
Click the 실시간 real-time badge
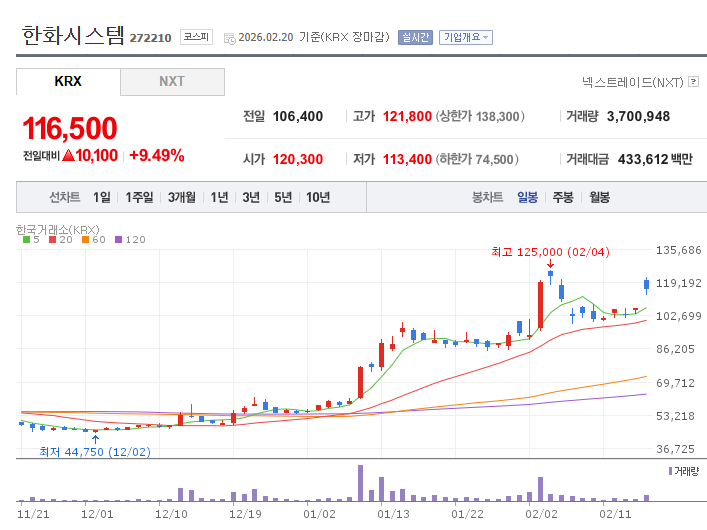point(415,37)
